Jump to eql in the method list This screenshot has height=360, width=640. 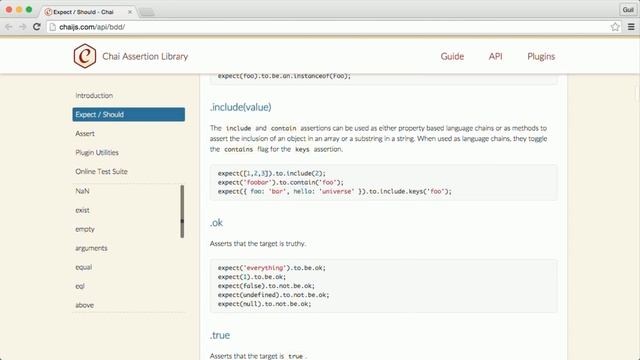pyautogui.click(x=80, y=287)
